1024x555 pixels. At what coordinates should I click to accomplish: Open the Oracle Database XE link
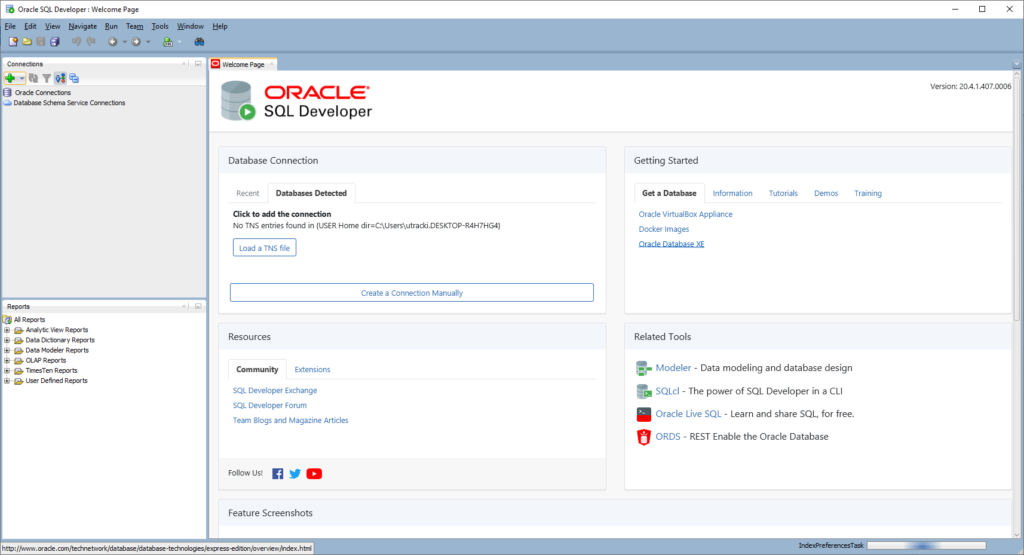point(671,244)
